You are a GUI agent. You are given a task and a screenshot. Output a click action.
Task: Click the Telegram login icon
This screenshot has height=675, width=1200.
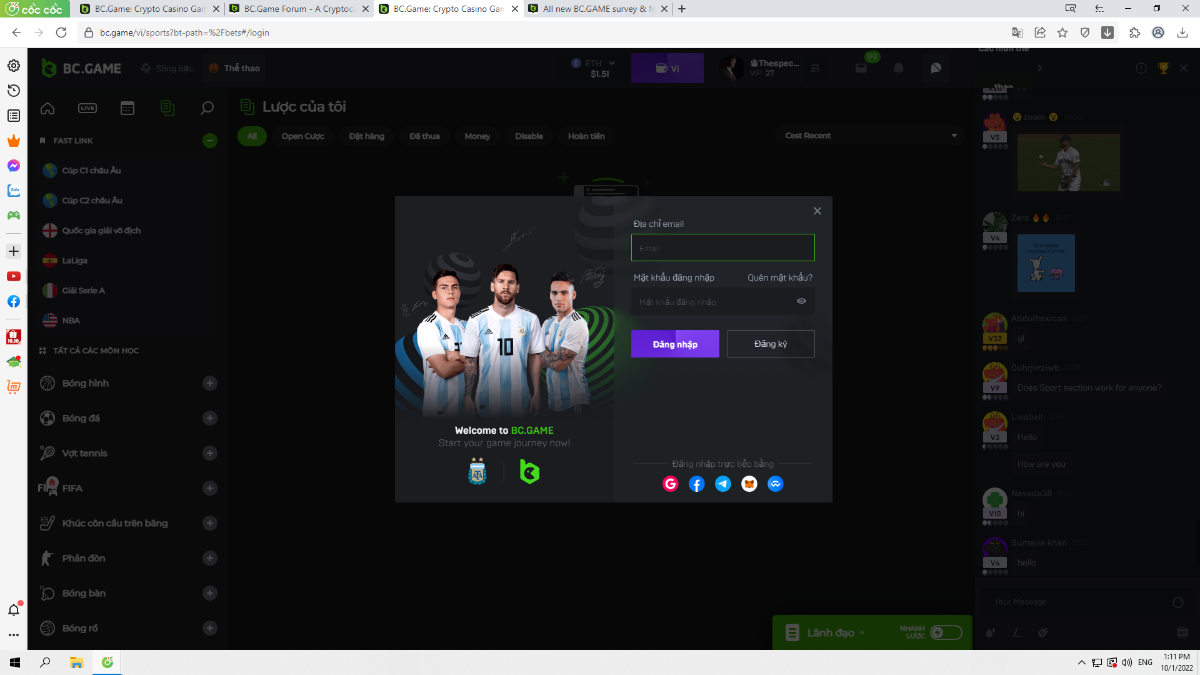pos(723,484)
